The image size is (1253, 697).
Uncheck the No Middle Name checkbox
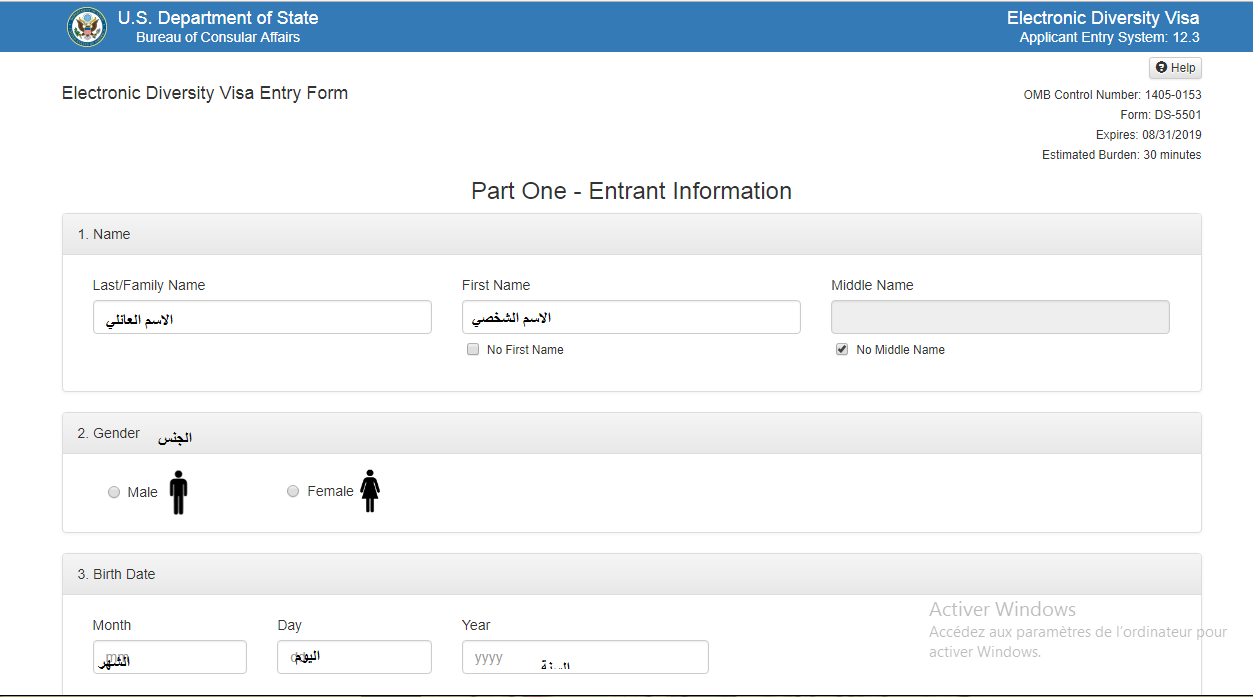[842, 350]
